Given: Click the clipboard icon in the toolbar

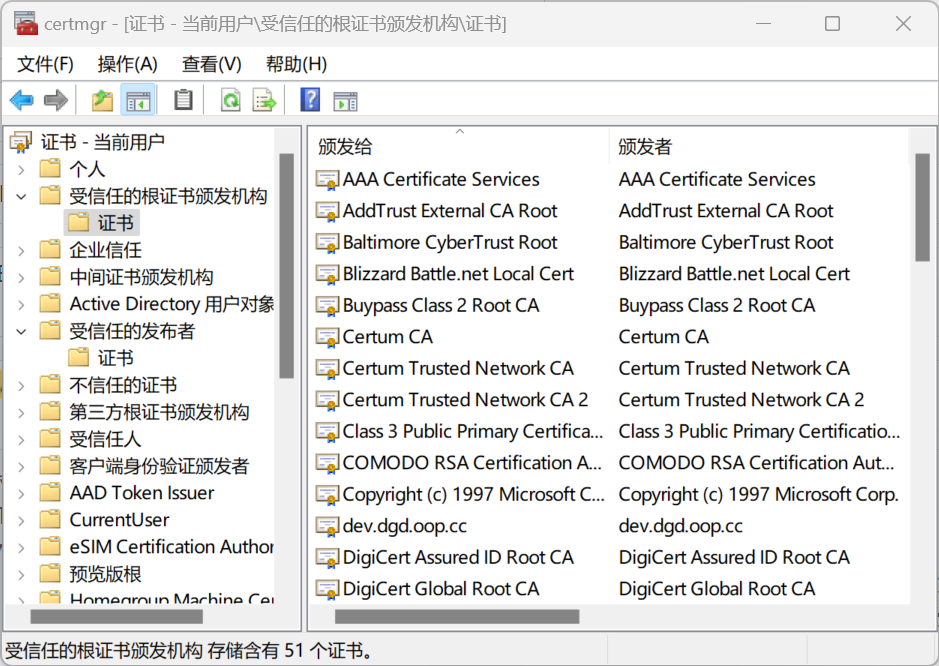Looking at the screenshot, I should pyautogui.click(x=183, y=100).
